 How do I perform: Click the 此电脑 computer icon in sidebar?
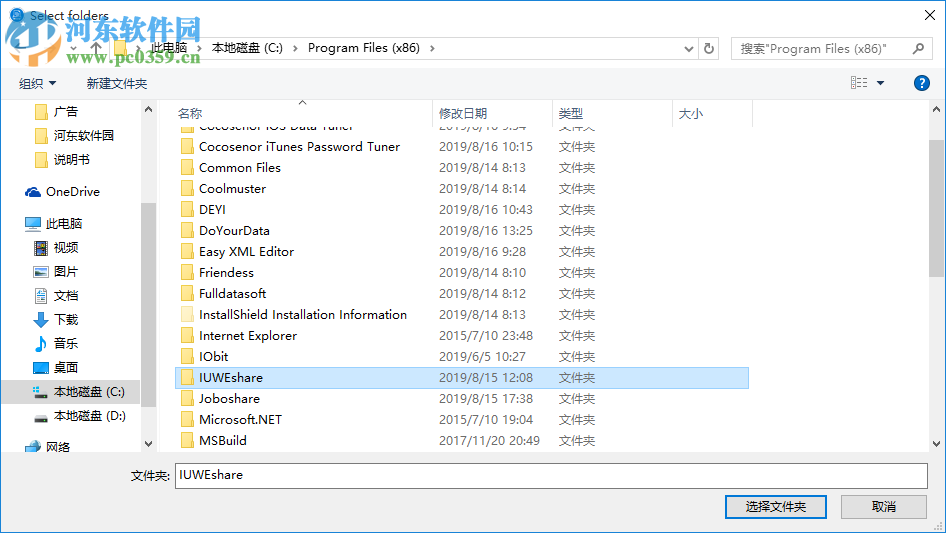pyautogui.click(x=33, y=224)
